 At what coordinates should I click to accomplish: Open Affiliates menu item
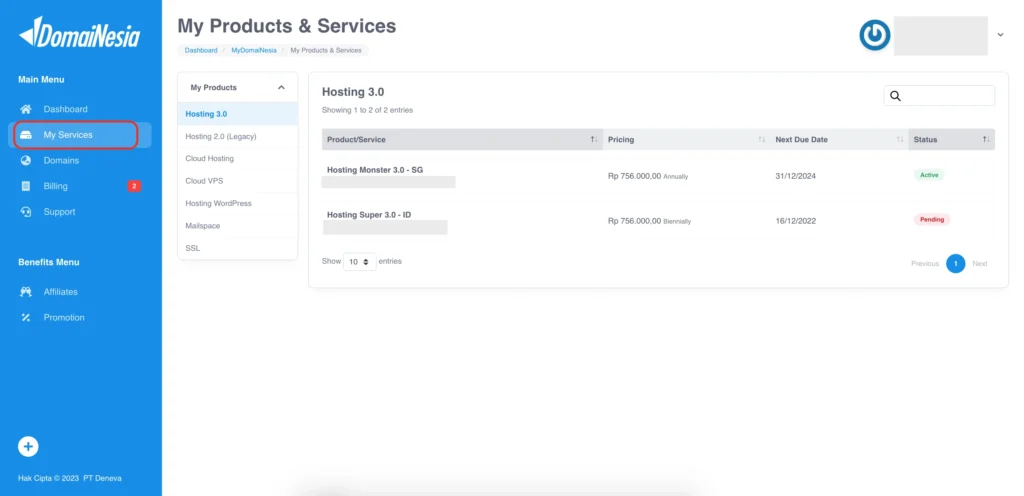pos(61,292)
